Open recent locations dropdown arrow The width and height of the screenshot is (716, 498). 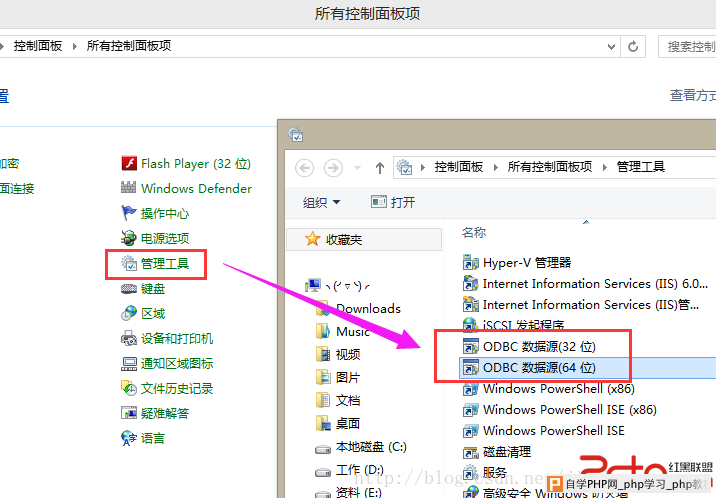(358, 168)
